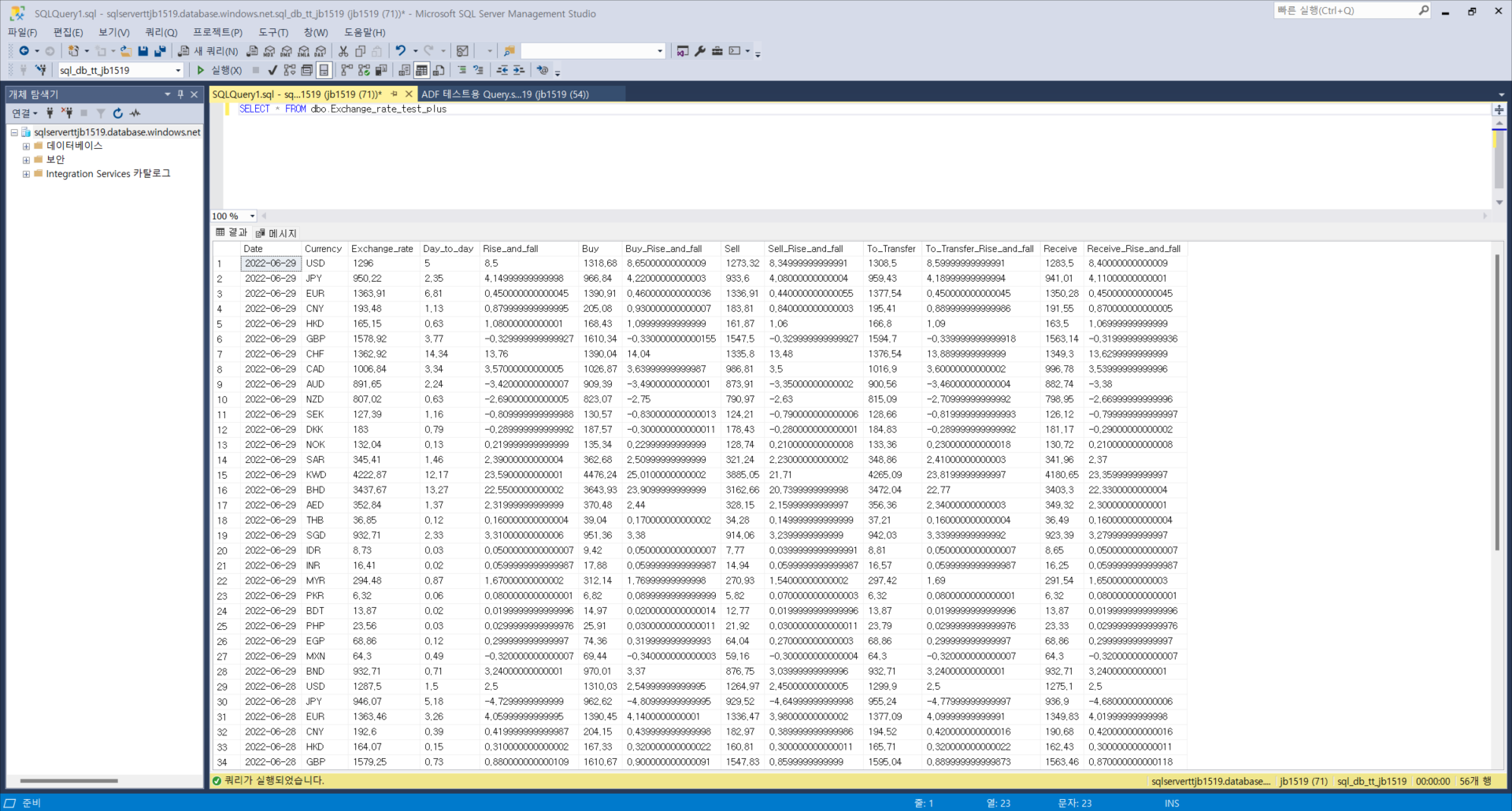Viewport: 1512px width, 811px height.
Task: Refresh the Object Explorer tree
Action: pyautogui.click(x=117, y=113)
